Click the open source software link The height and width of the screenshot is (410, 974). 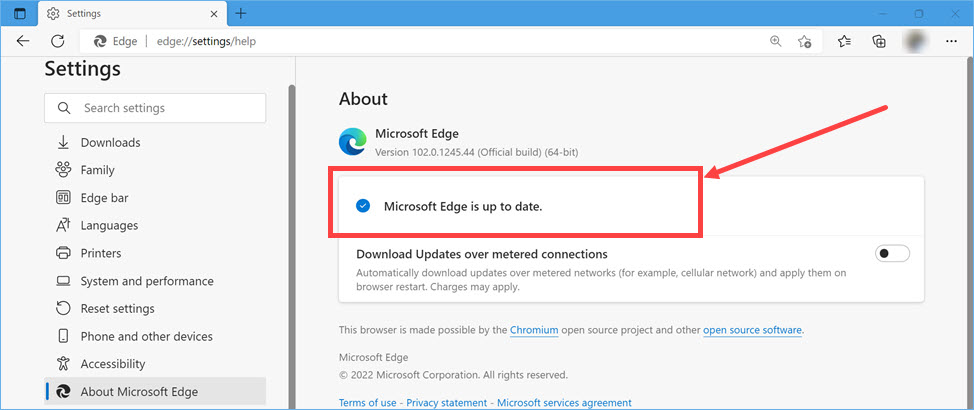(x=752, y=330)
